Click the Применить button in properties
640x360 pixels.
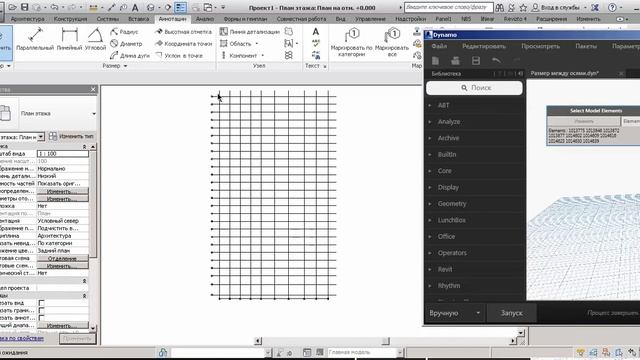[77, 338]
